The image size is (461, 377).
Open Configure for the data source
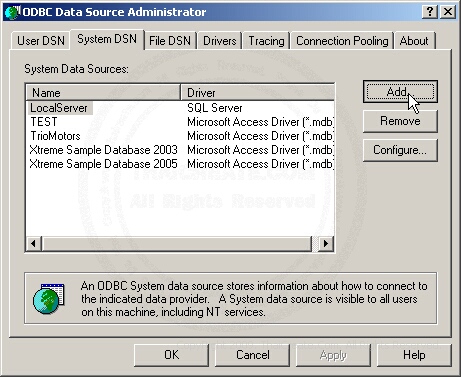(x=400, y=150)
